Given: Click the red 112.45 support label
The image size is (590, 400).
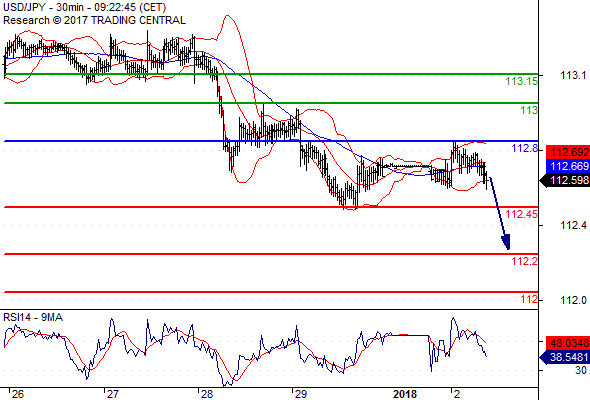Looking at the screenshot, I should [522, 214].
